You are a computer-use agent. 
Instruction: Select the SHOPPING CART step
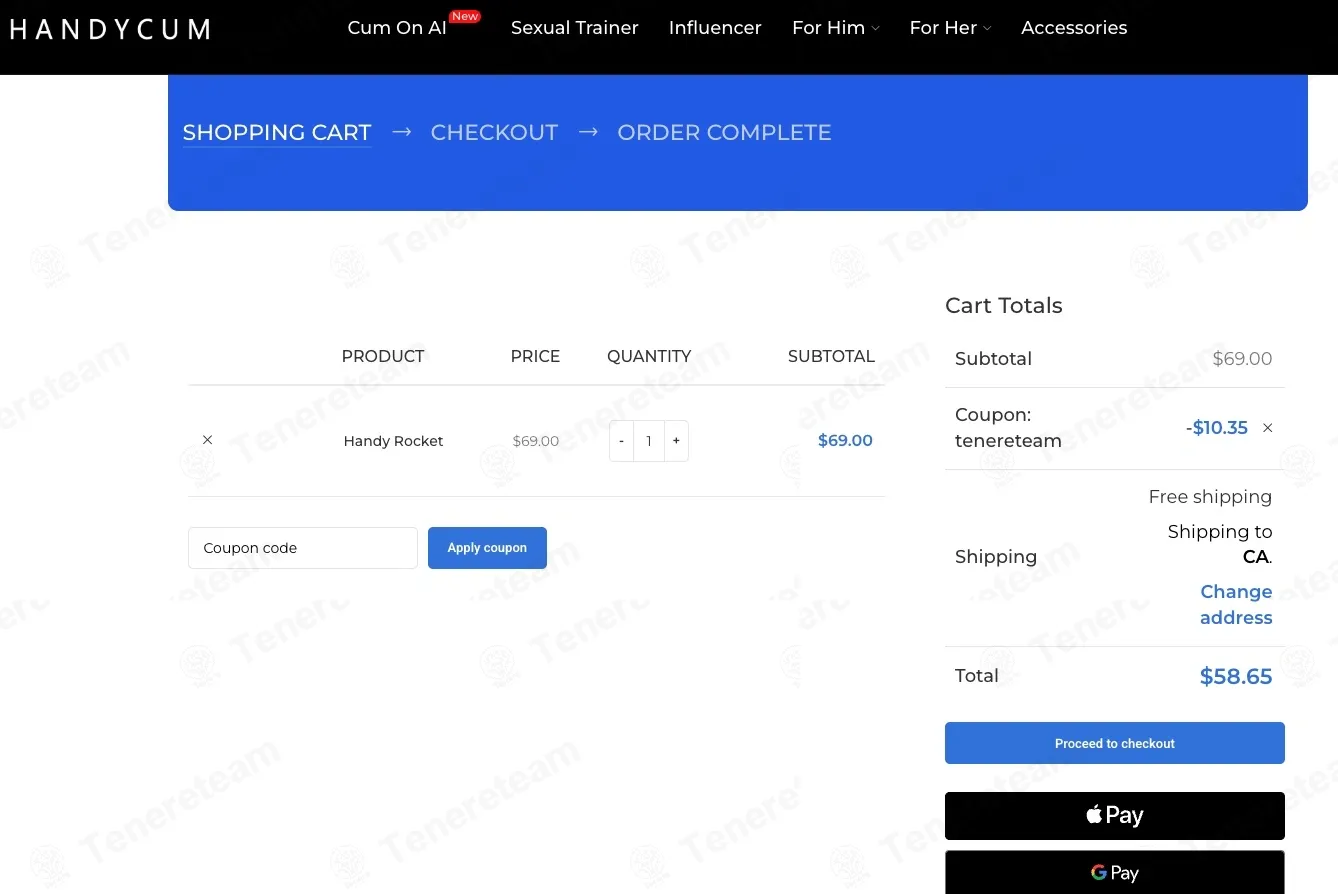[x=277, y=132]
